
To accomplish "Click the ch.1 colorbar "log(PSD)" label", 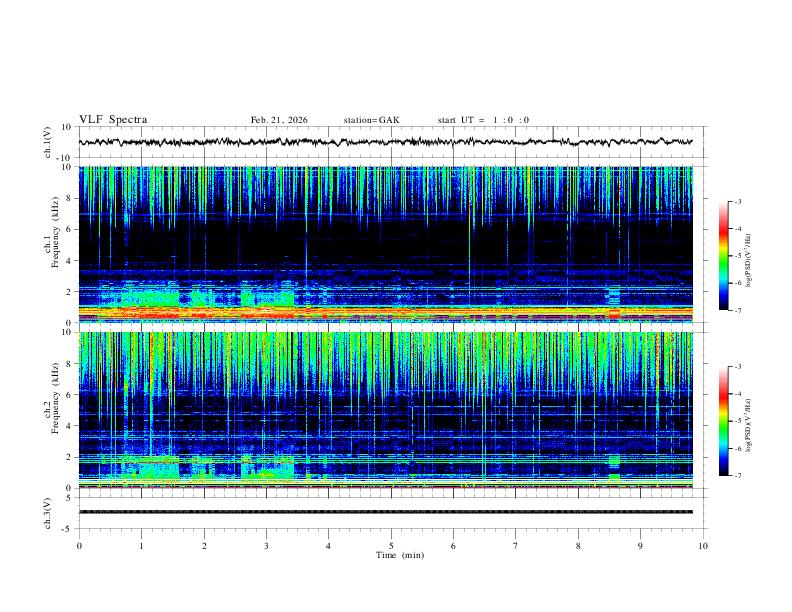I will click(x=749, y=261).
